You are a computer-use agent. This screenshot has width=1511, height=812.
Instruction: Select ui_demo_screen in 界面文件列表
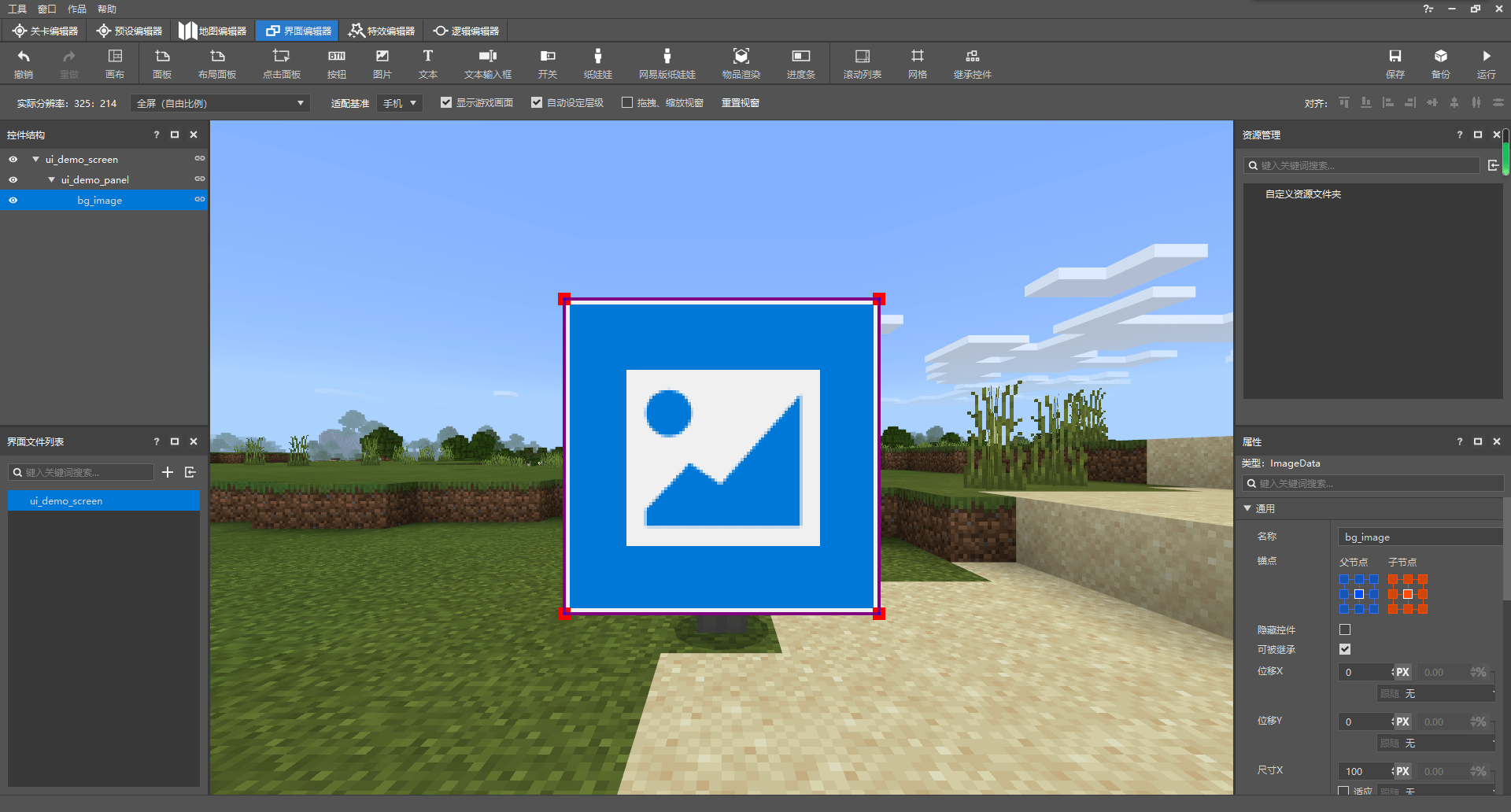tap(104, 500)
